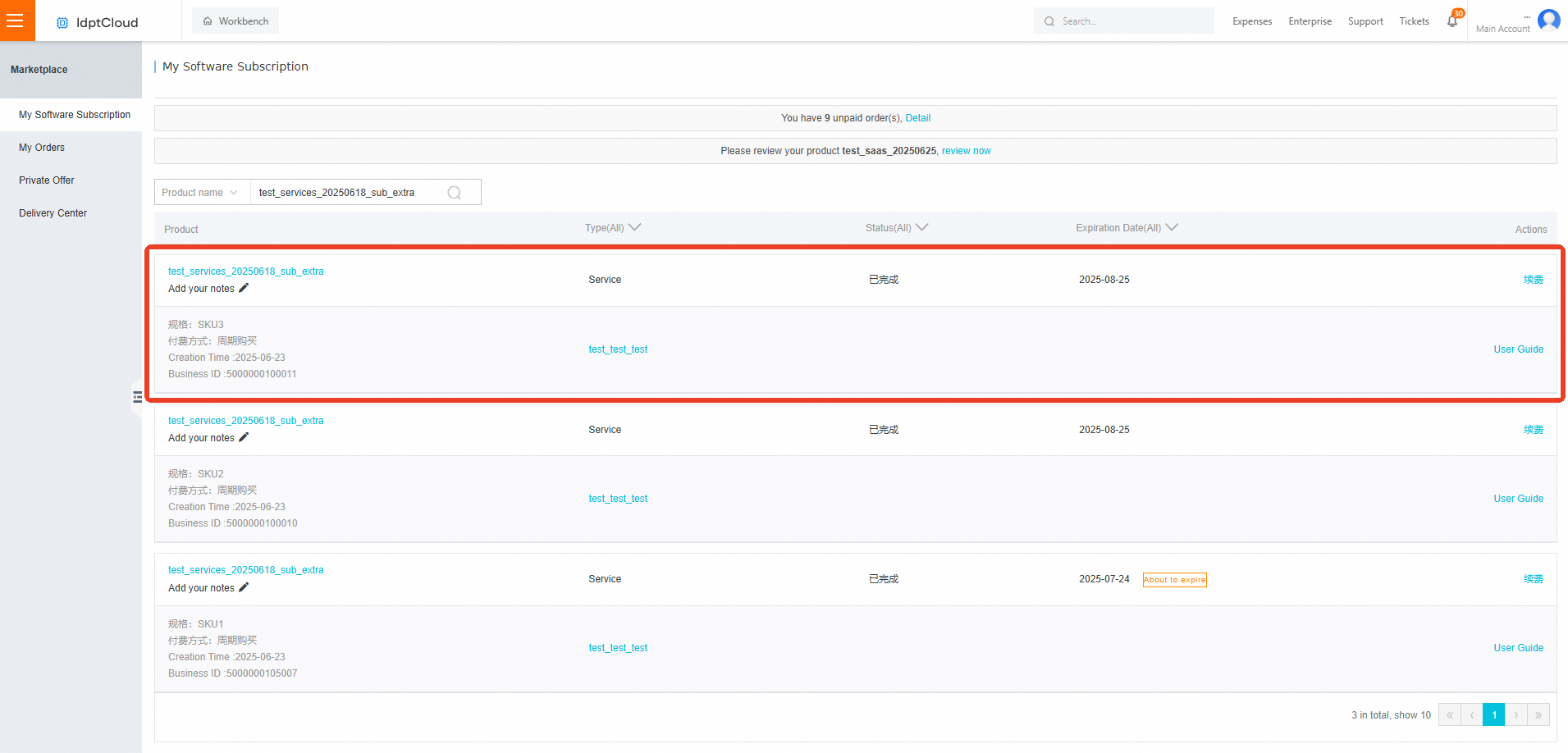
Task: Click 续费 renew for SKU1 subscription
Action: (1534, 579)
